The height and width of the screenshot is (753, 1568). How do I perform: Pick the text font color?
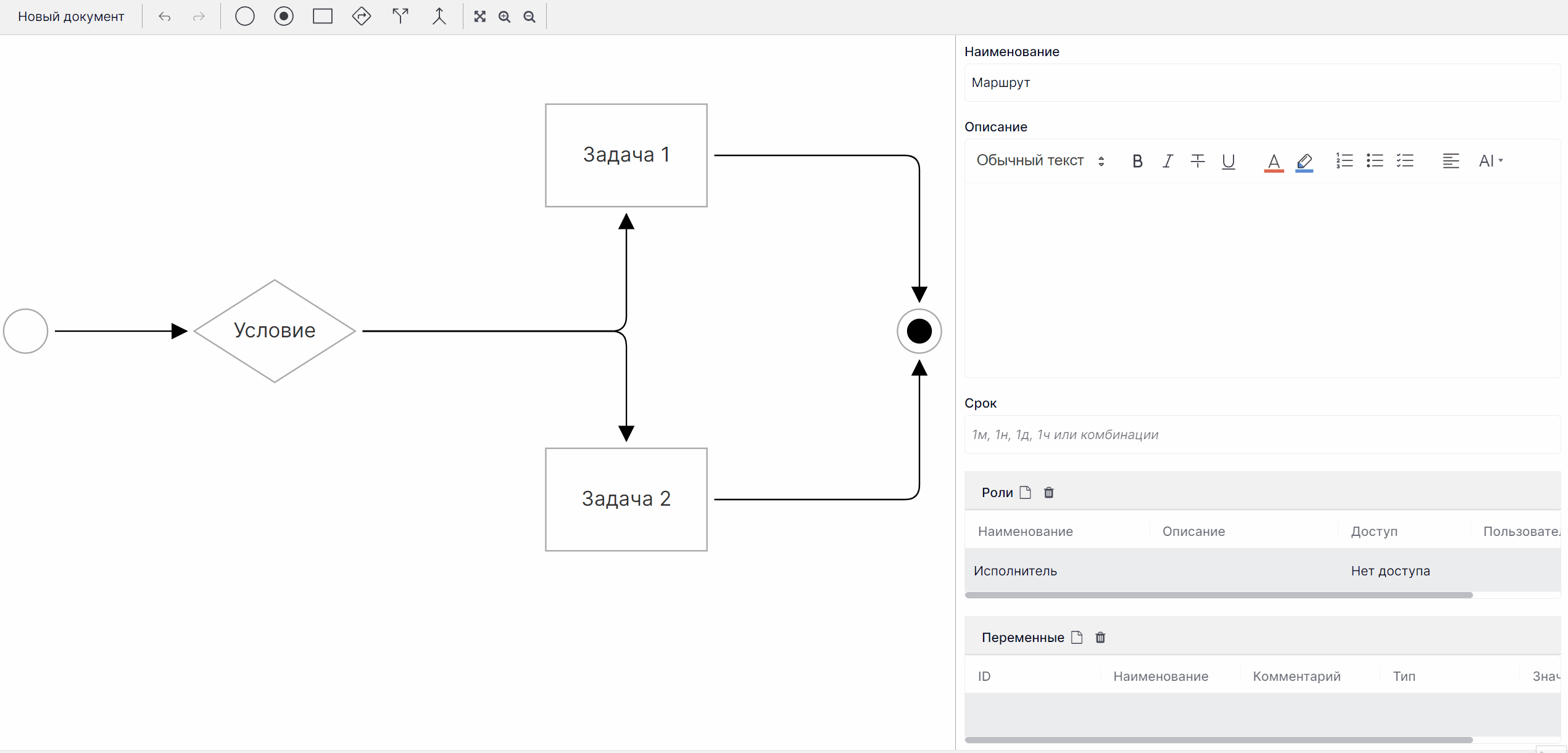click(x=1273, y=161)
